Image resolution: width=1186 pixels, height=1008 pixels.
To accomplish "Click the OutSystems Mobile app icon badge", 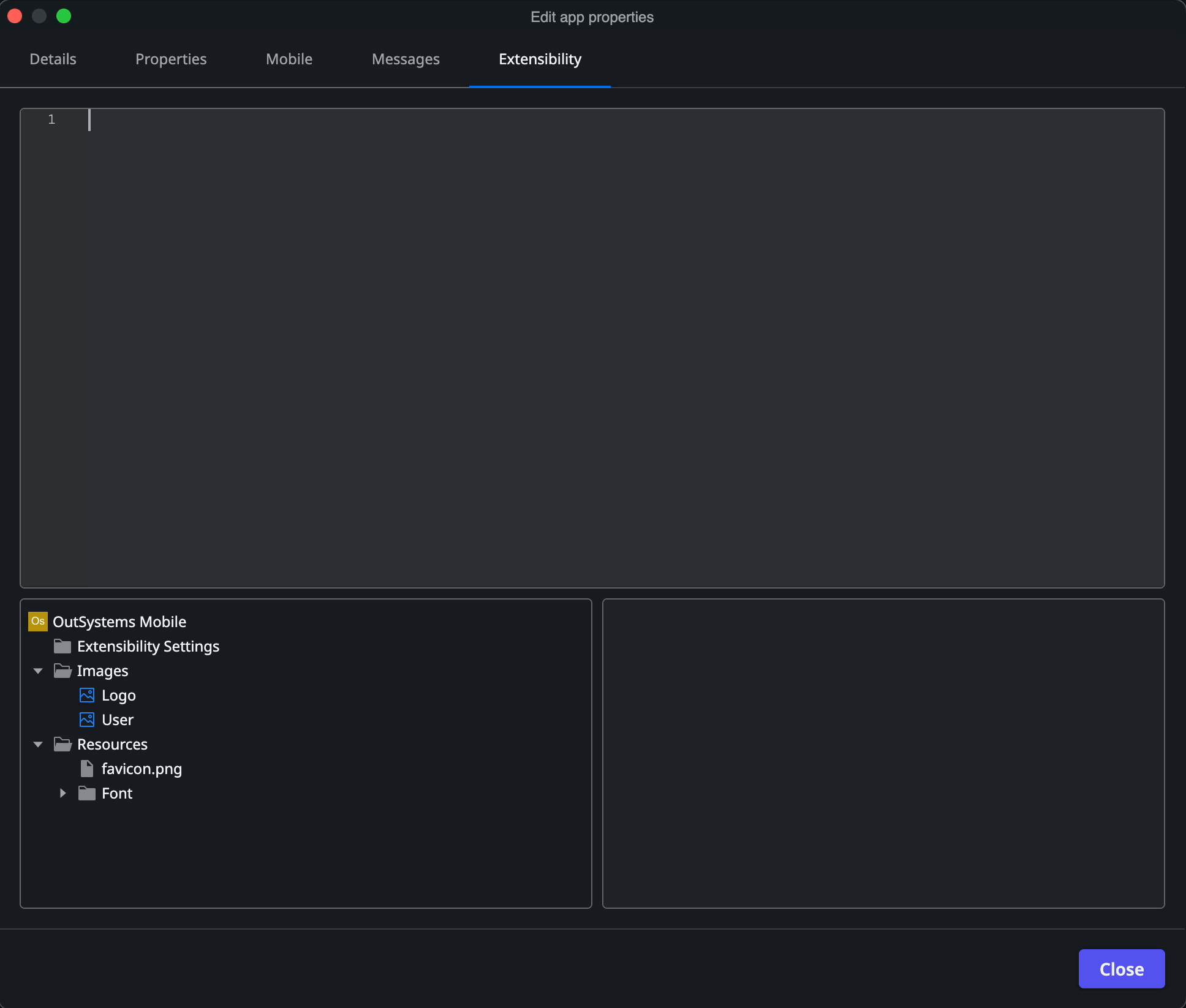I will tap(38, 621).
